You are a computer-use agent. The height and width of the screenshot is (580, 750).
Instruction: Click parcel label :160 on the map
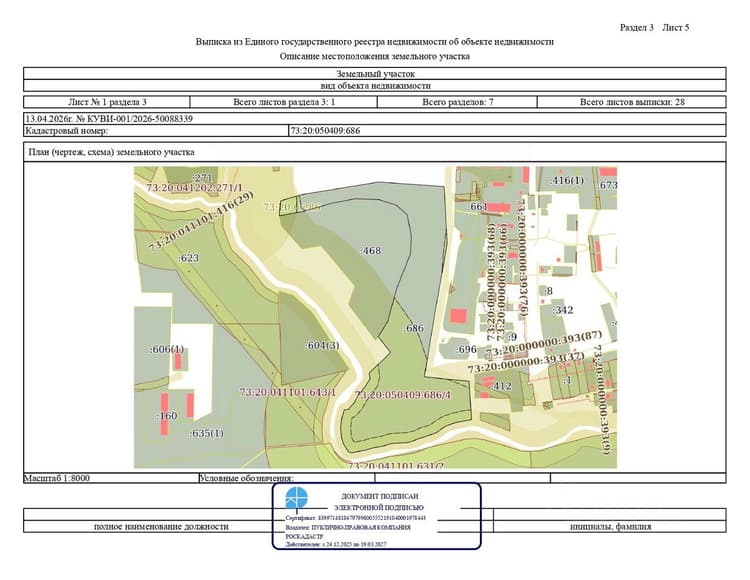click(167, 416)
